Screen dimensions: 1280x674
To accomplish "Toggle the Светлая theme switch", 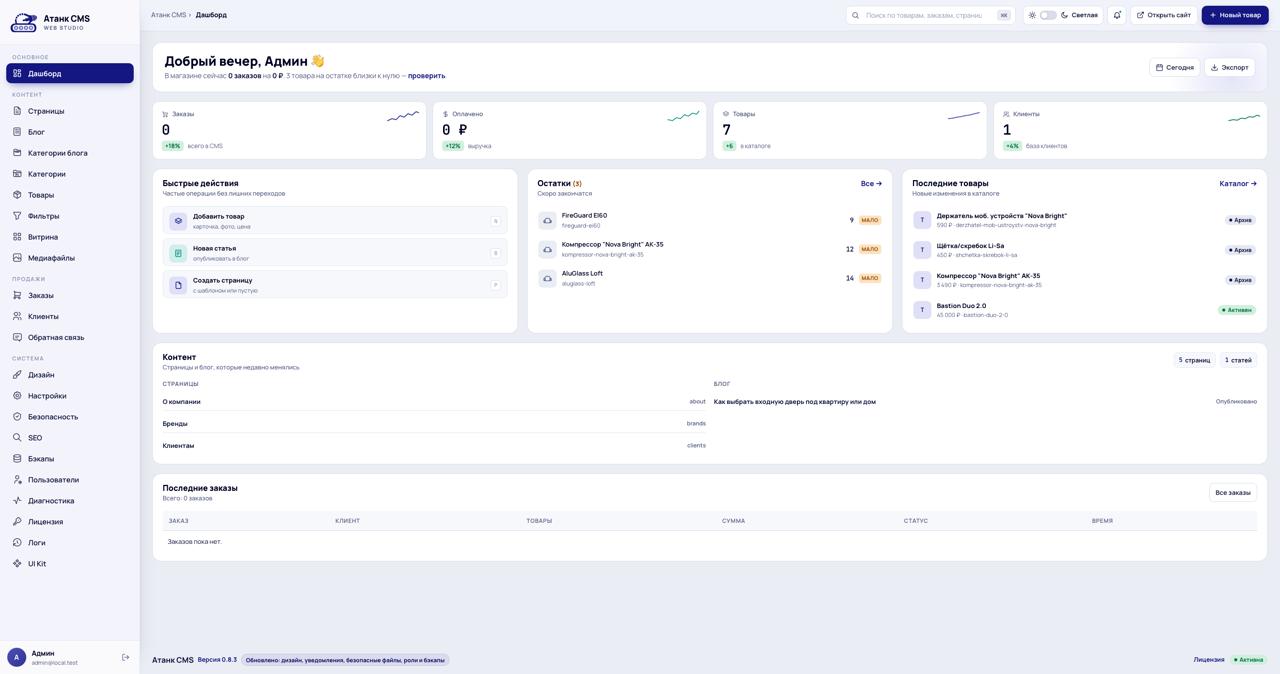I will [x=1048, y=15].
